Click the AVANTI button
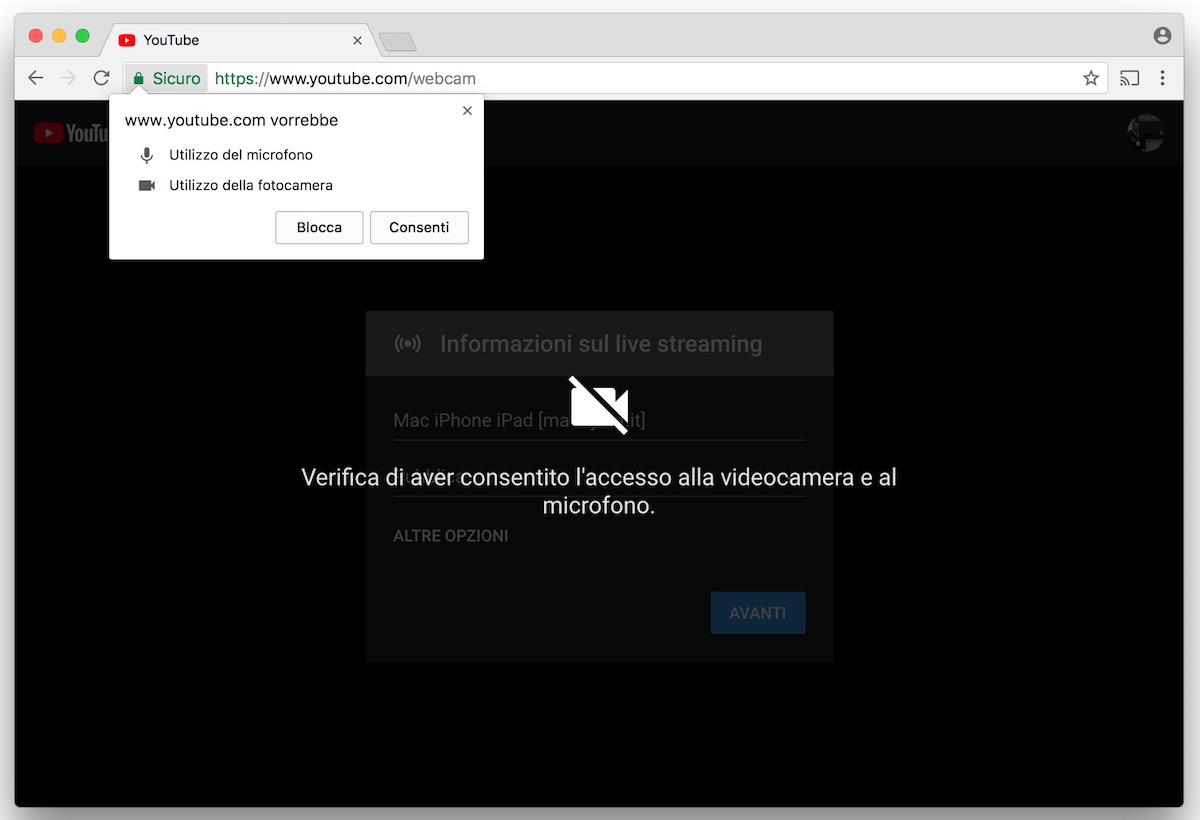Image resolution: width=1200 pixels, height=820 pixels. [x=758, y=613]
